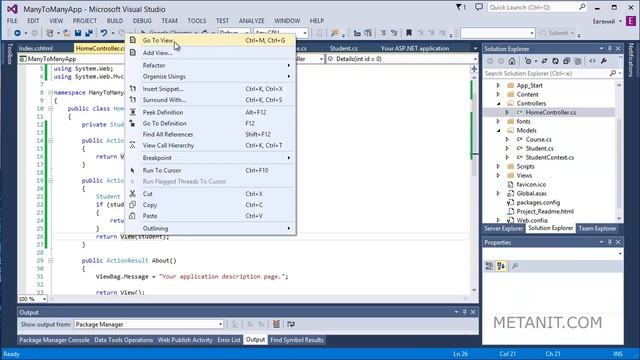This screenshot has height=360, width=640.
Task: Click the View Code icon in Solution Explorer
Action: click(592, 61)
